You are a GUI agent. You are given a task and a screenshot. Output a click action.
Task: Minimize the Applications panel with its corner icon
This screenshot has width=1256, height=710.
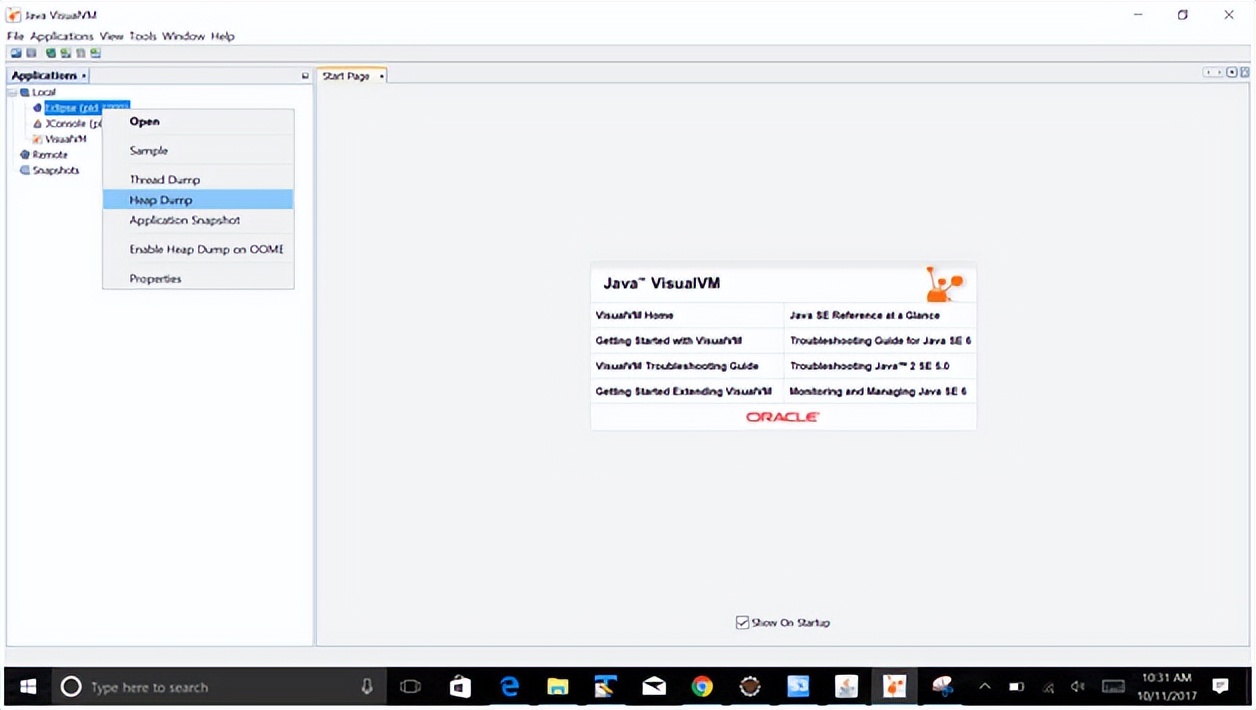click(x=305, y=76)
